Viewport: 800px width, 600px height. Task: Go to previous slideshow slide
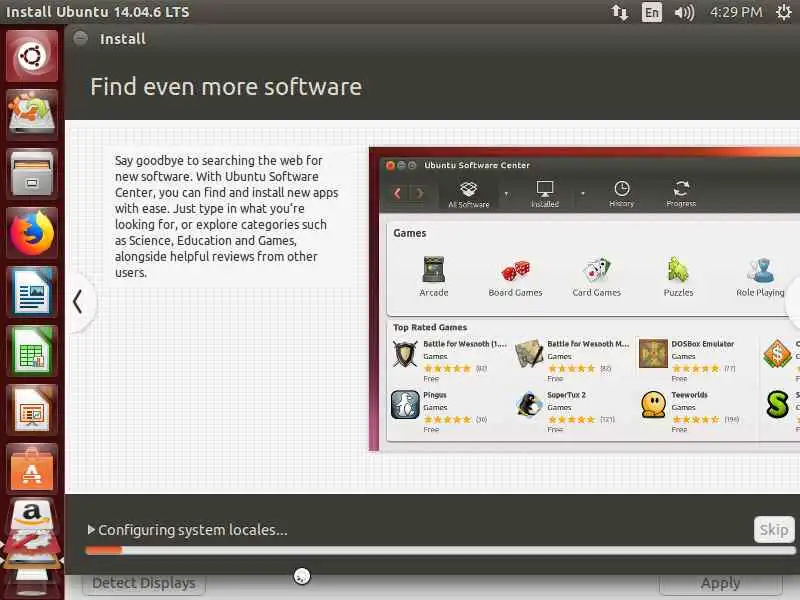click(78, 302)
